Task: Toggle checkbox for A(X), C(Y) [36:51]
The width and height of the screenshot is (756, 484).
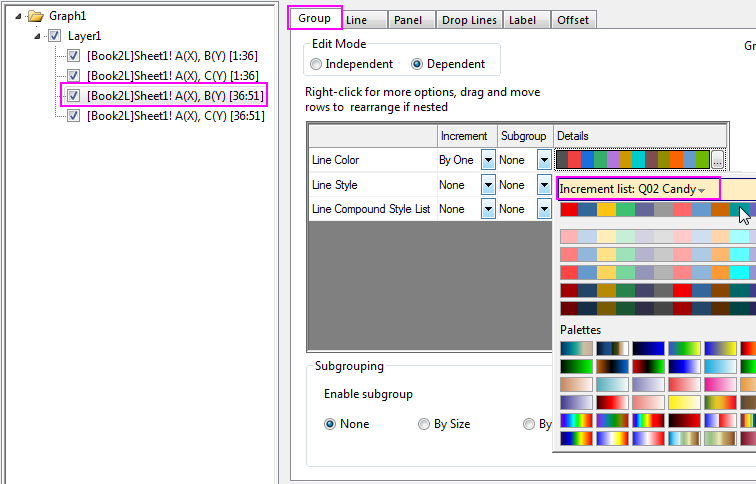Action: click(73, 116)
